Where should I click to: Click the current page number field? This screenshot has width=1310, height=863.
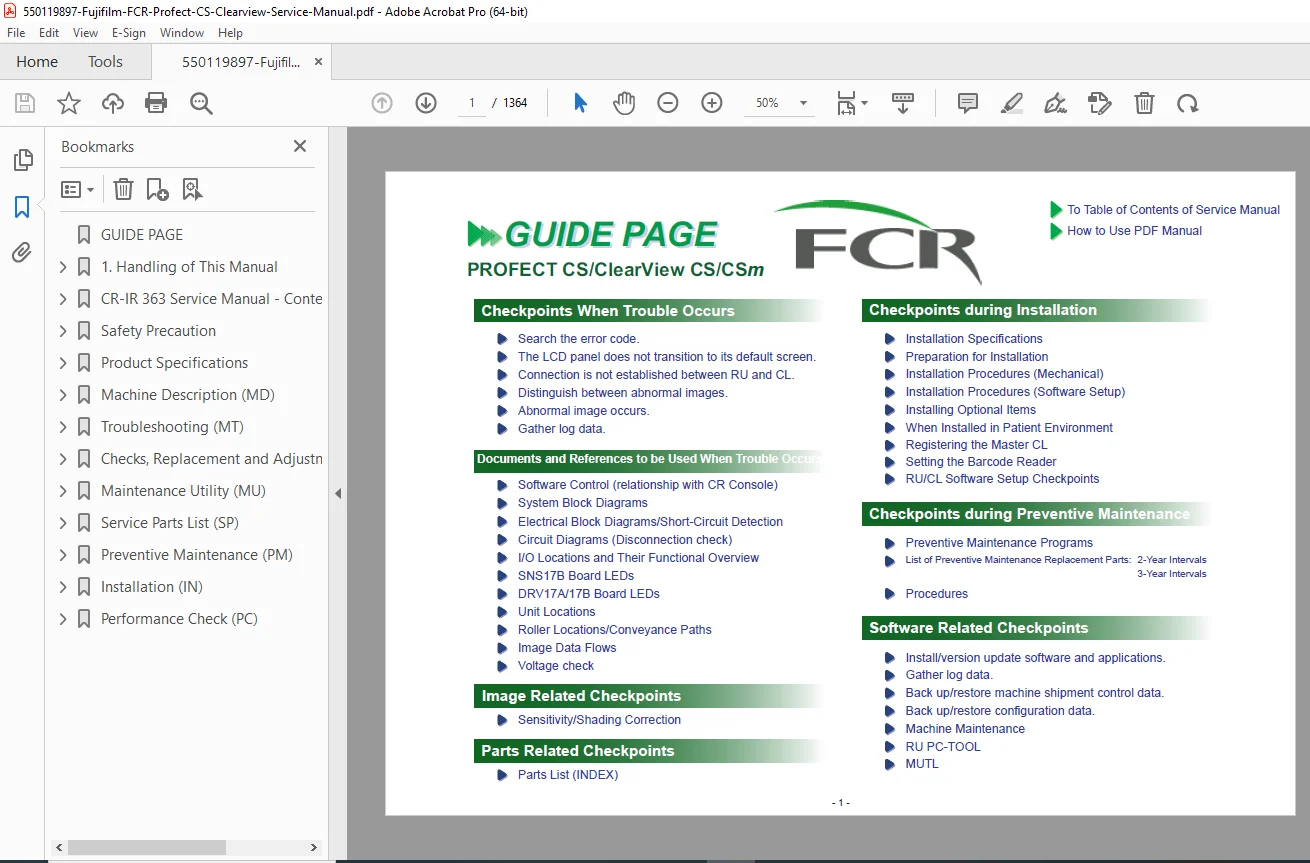click(x=472, y=103)
